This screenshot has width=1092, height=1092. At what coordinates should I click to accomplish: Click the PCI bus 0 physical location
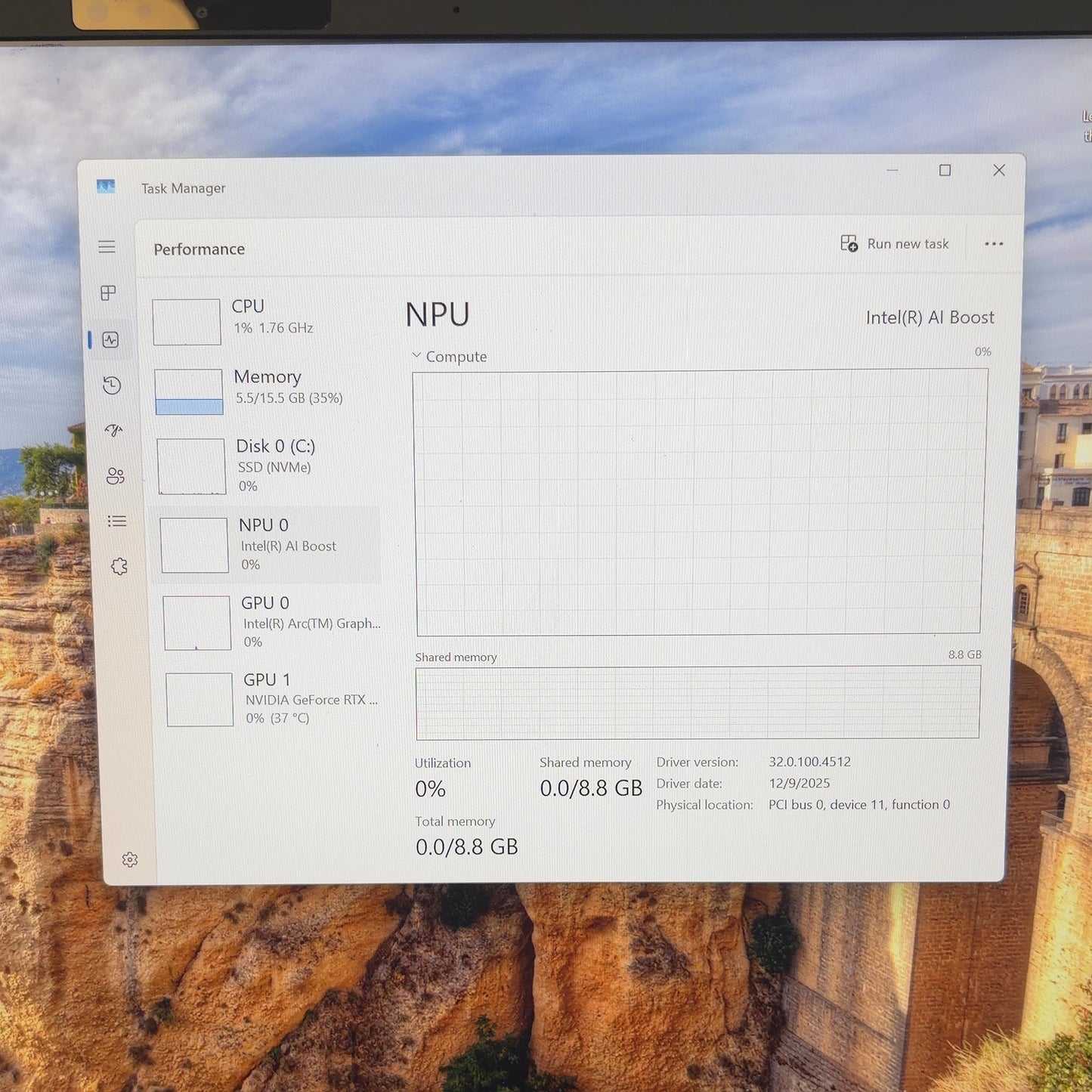(859, 805)
